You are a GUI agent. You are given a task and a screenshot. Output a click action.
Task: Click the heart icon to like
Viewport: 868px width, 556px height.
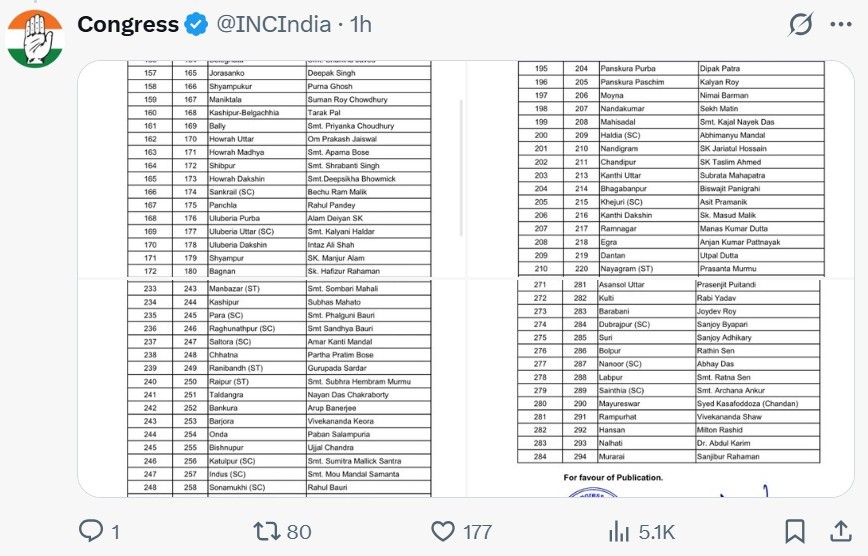tap(443, 531)
